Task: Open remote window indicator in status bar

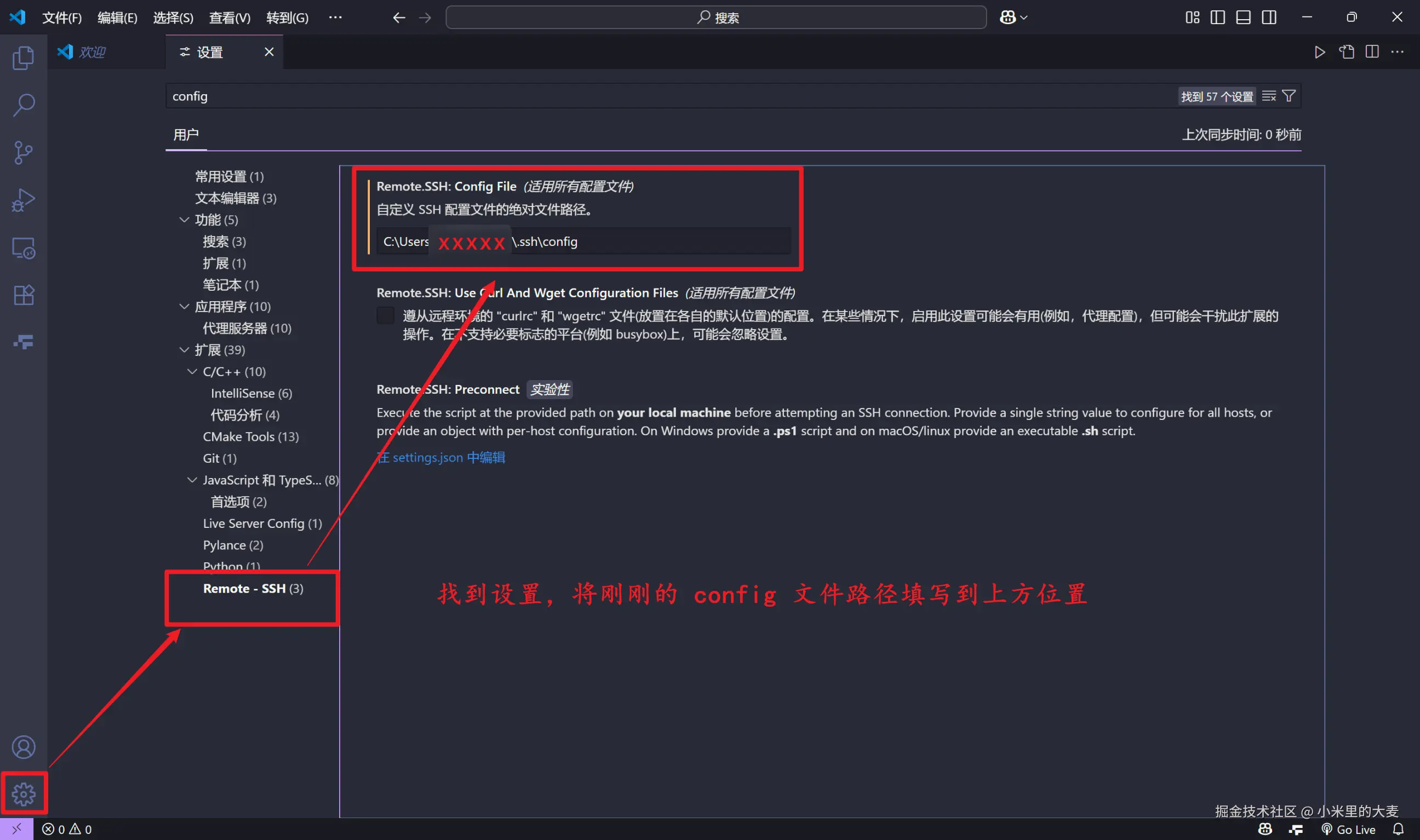Action: click(17, 829)
